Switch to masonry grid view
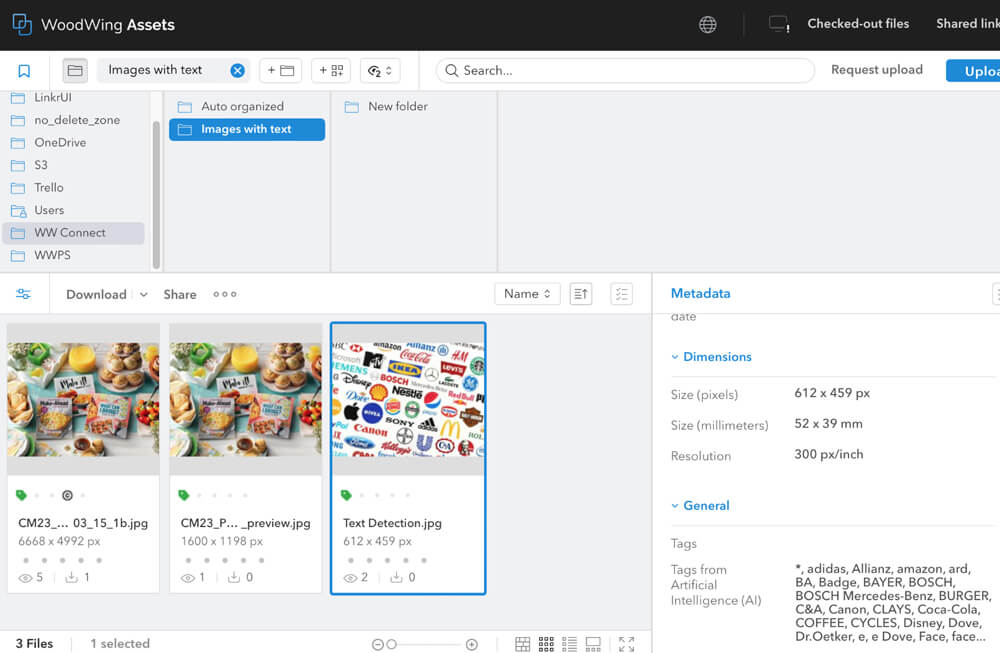Image resolution: width=1000 pixels, height=653 pixels. [523, 644]
